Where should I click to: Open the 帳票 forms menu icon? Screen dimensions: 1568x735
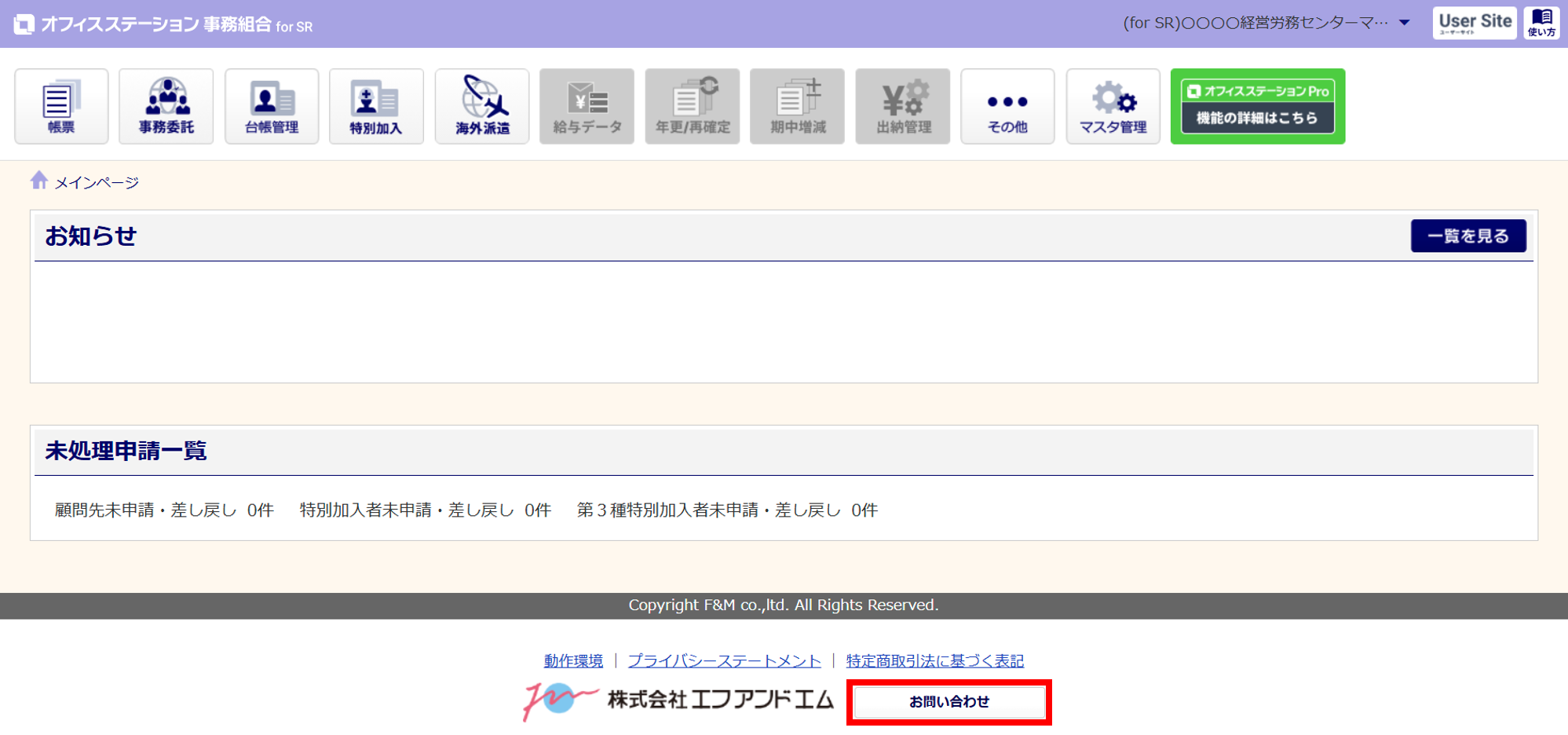tap(61, 106)
